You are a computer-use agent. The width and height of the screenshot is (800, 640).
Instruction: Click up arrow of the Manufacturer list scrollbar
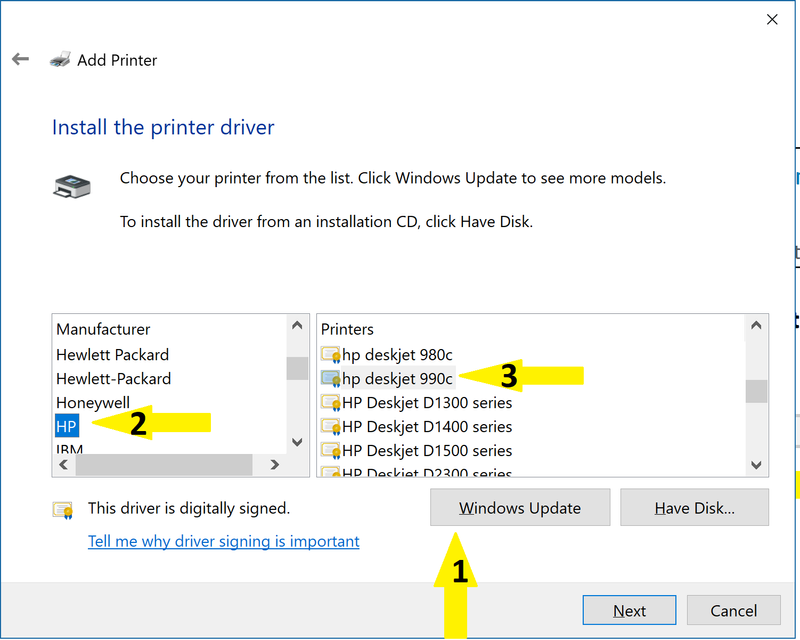[297, 325]
